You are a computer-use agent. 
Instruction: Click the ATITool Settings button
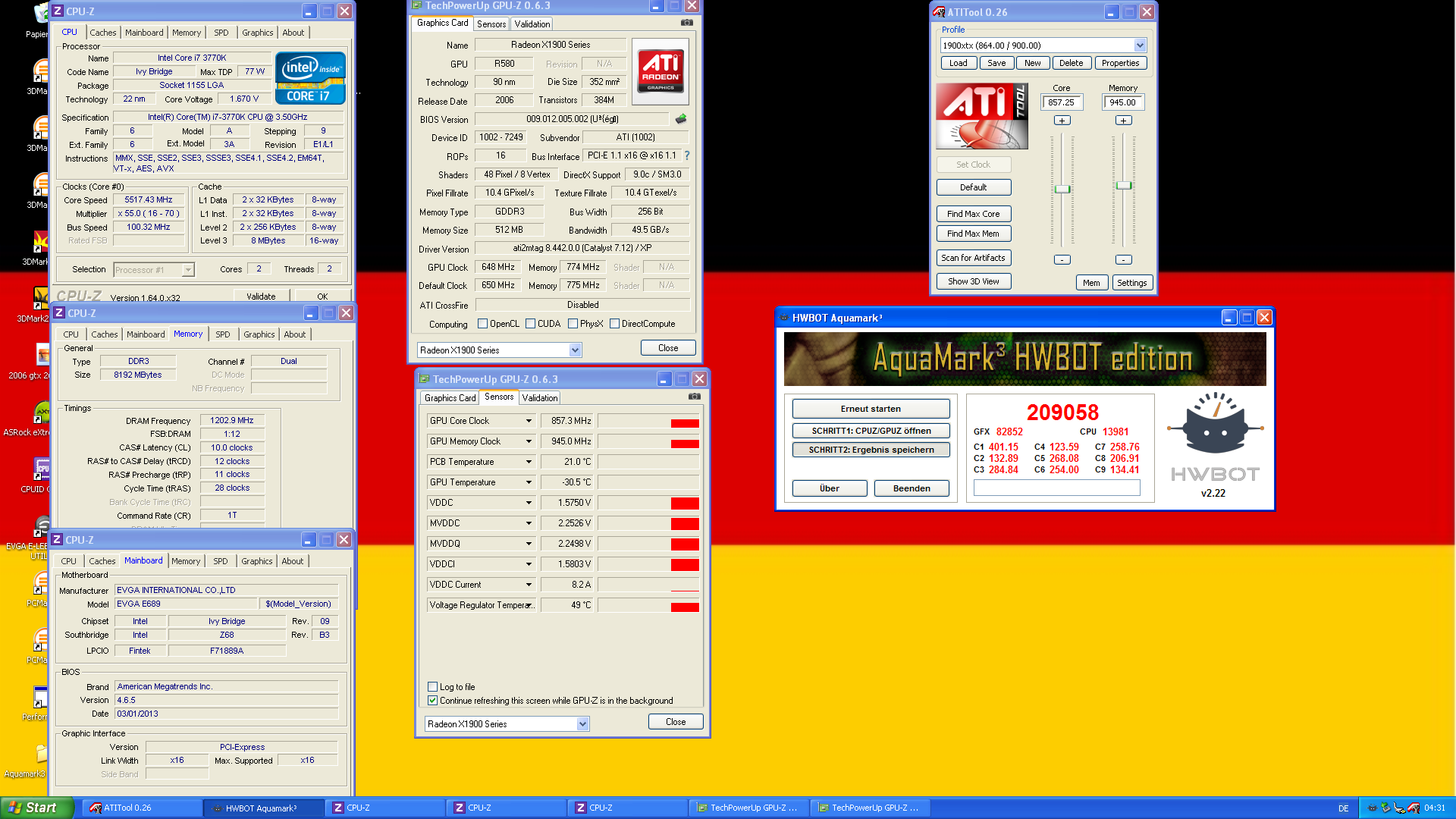coord(1132,283)
